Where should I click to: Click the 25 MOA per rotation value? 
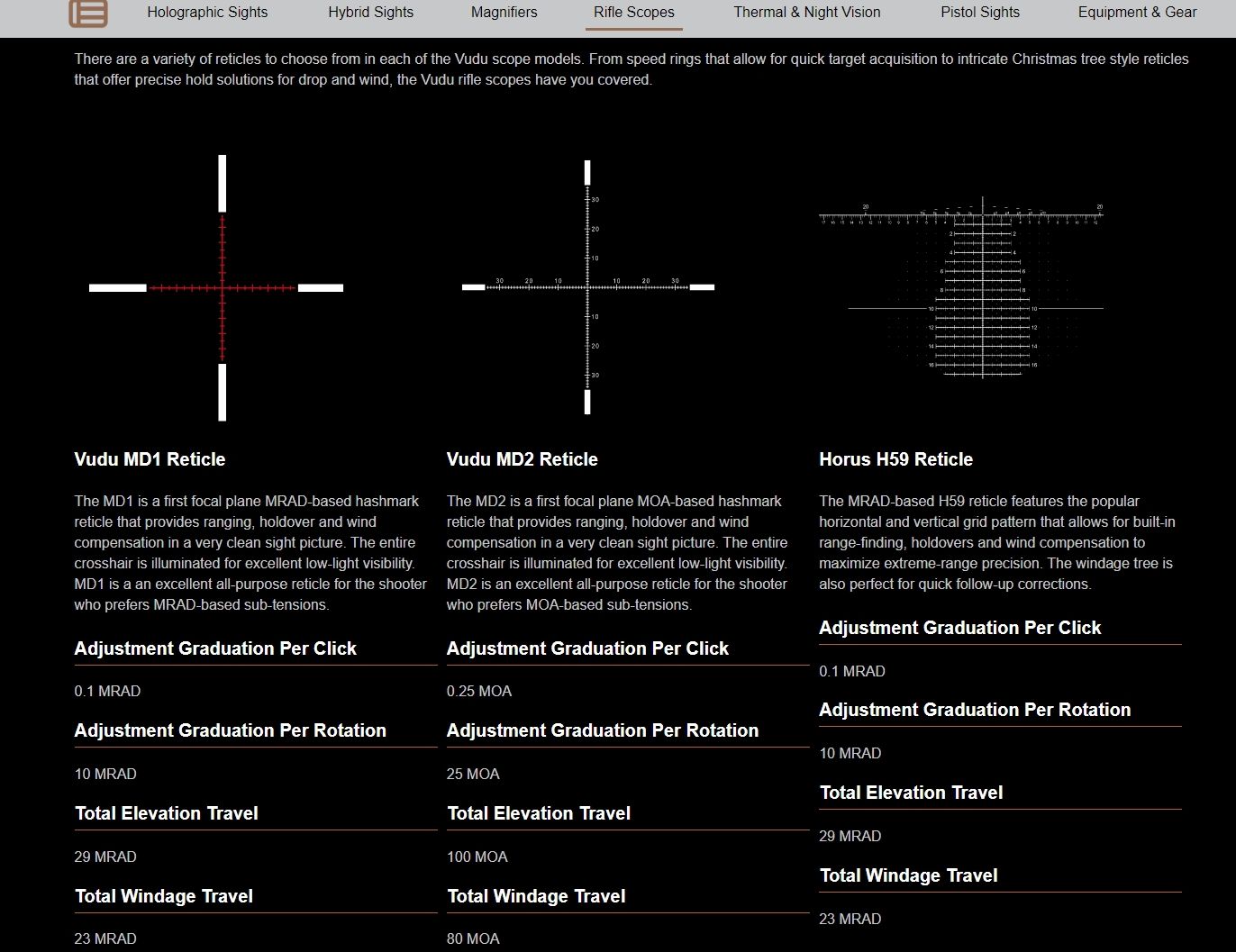pyautogui.click(x=473, y=774)
